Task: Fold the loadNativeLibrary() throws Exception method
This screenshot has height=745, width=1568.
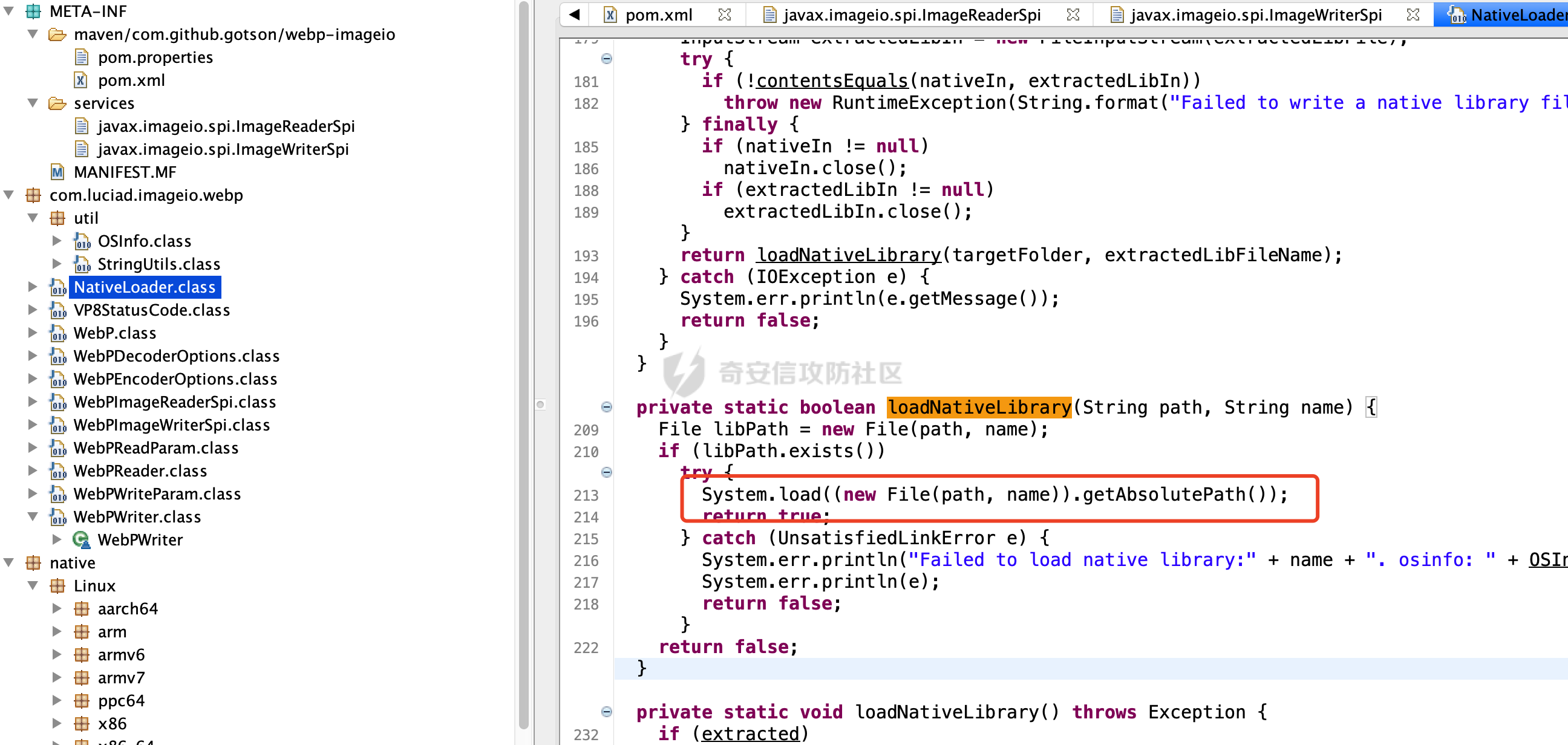Action: 606,712
